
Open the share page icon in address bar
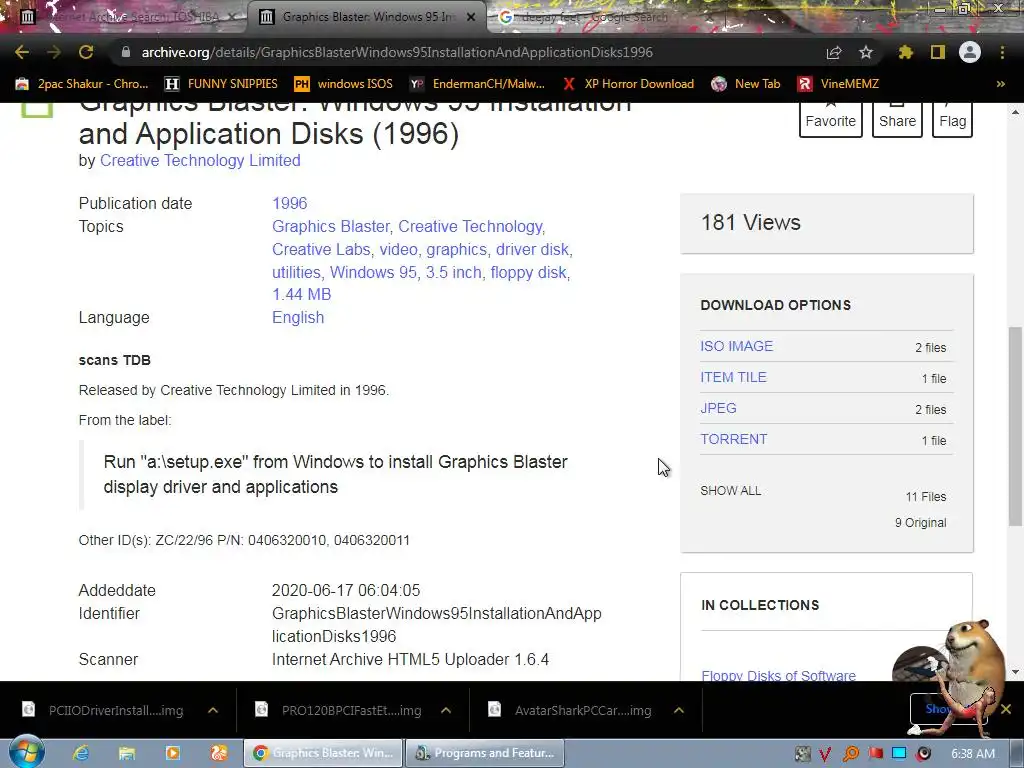tap(834, 52)
